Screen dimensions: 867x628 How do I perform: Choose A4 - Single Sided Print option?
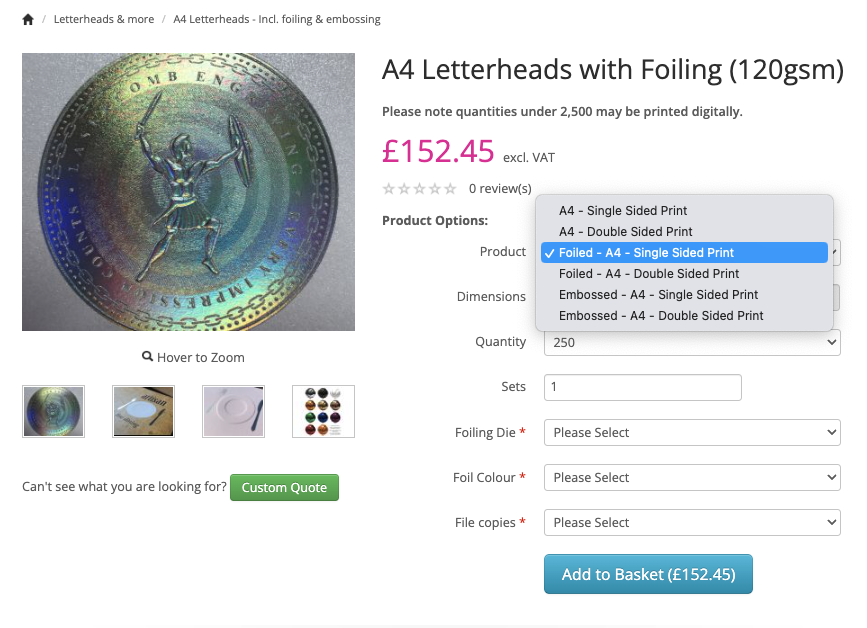click(623, 211)
